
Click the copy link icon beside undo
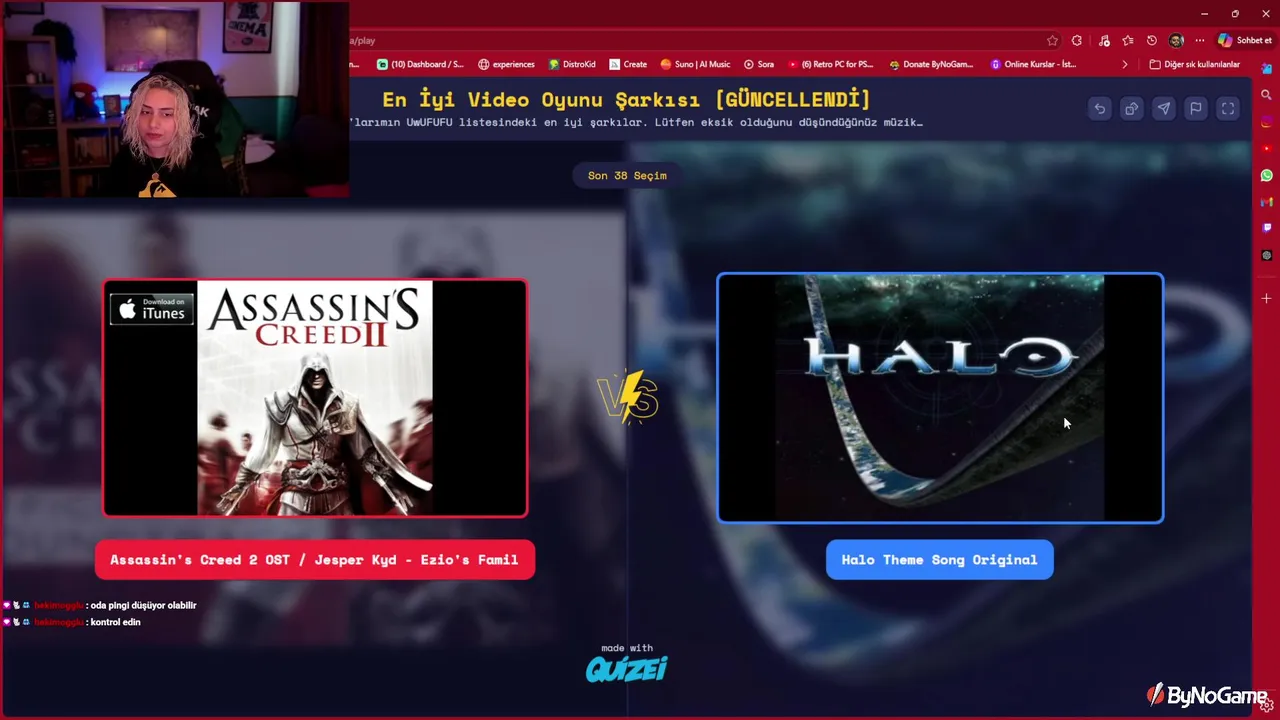point(1131,109)
